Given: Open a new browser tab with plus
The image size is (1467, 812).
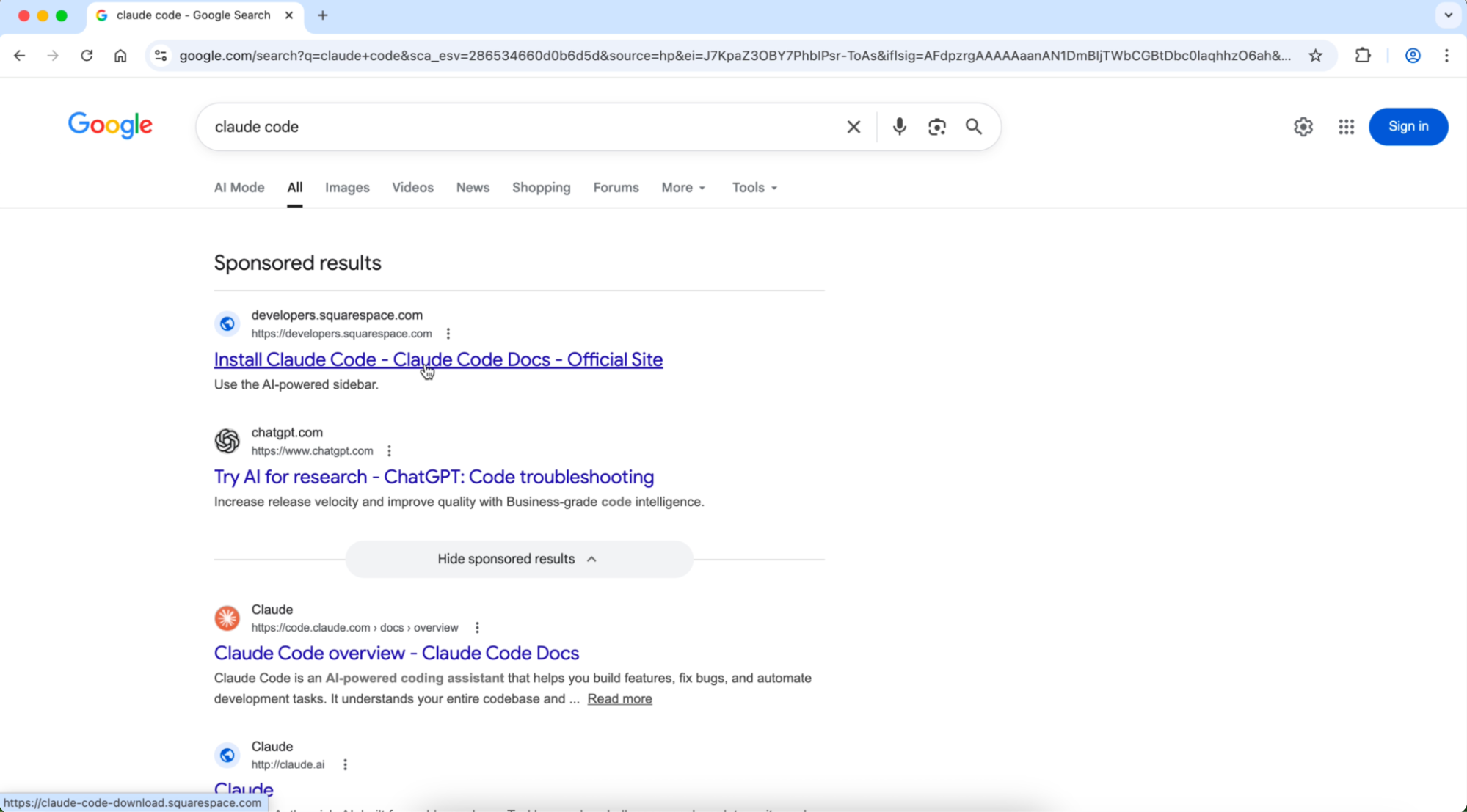Looking at the screenshot, I should click(323, 15).
